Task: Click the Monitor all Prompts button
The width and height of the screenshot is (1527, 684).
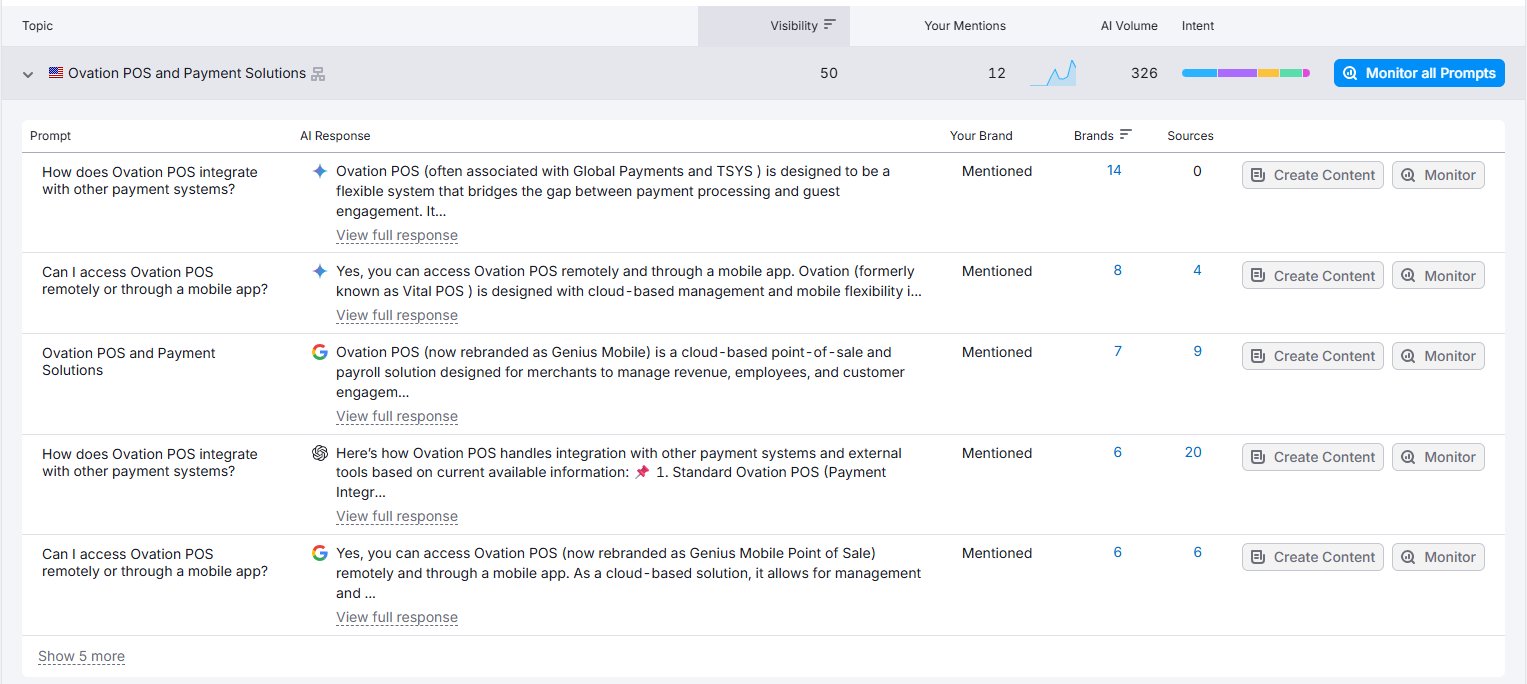Action: [1419, 73]
